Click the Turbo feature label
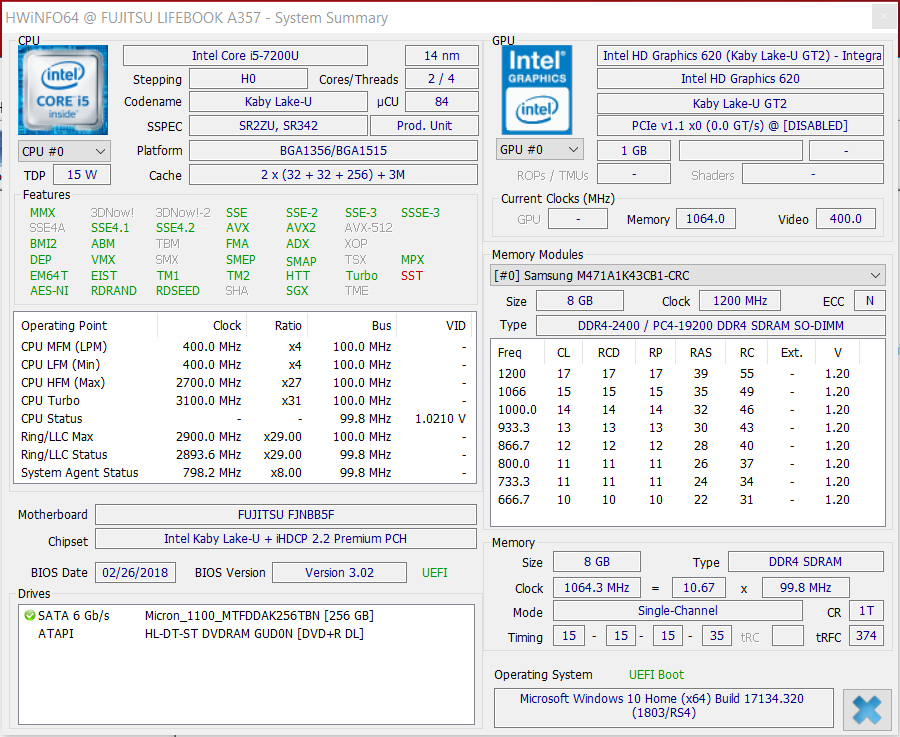This screenshot has width=900, height=737. tap(362, 276)
